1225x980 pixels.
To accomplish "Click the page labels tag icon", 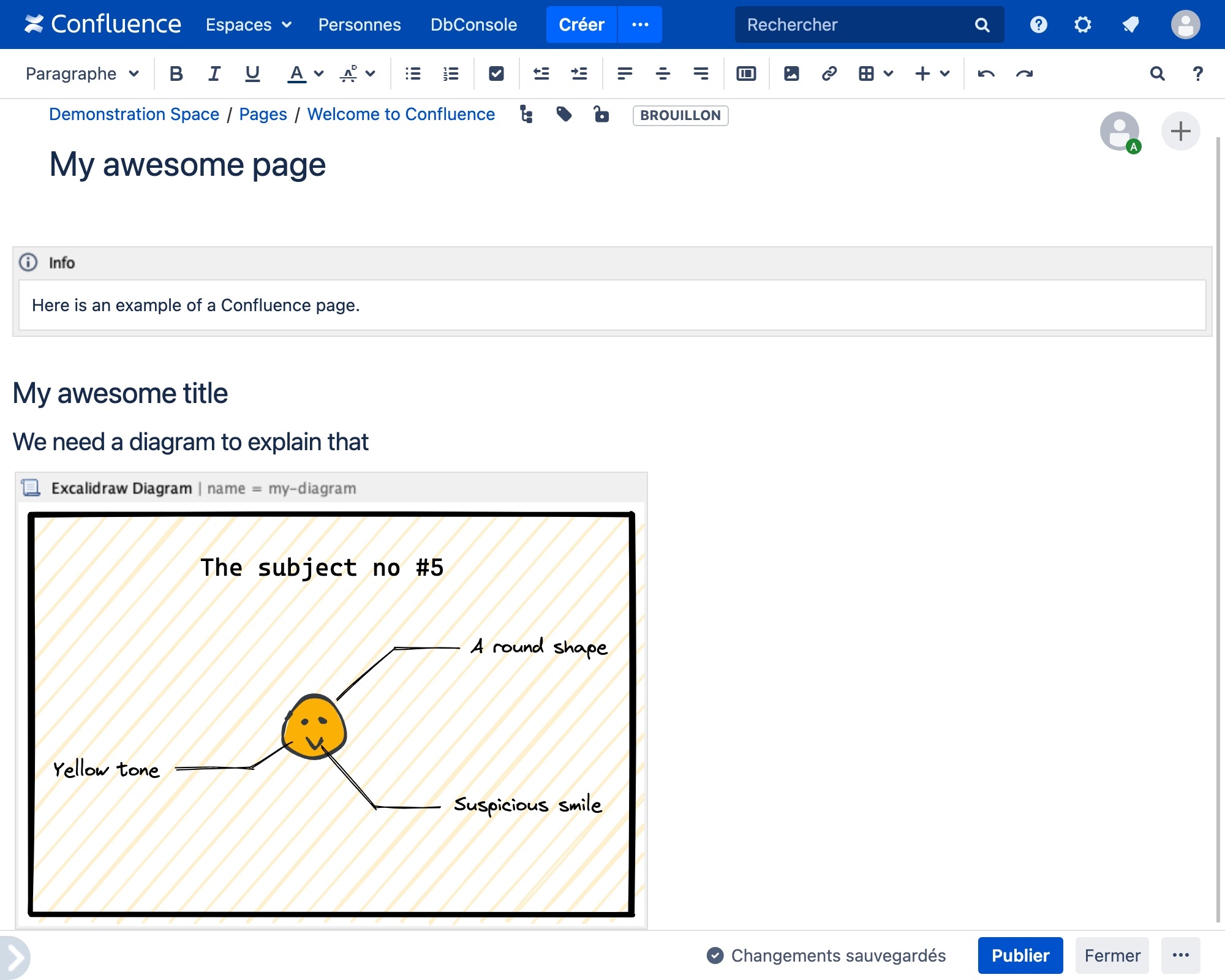I will pos(564,115).
